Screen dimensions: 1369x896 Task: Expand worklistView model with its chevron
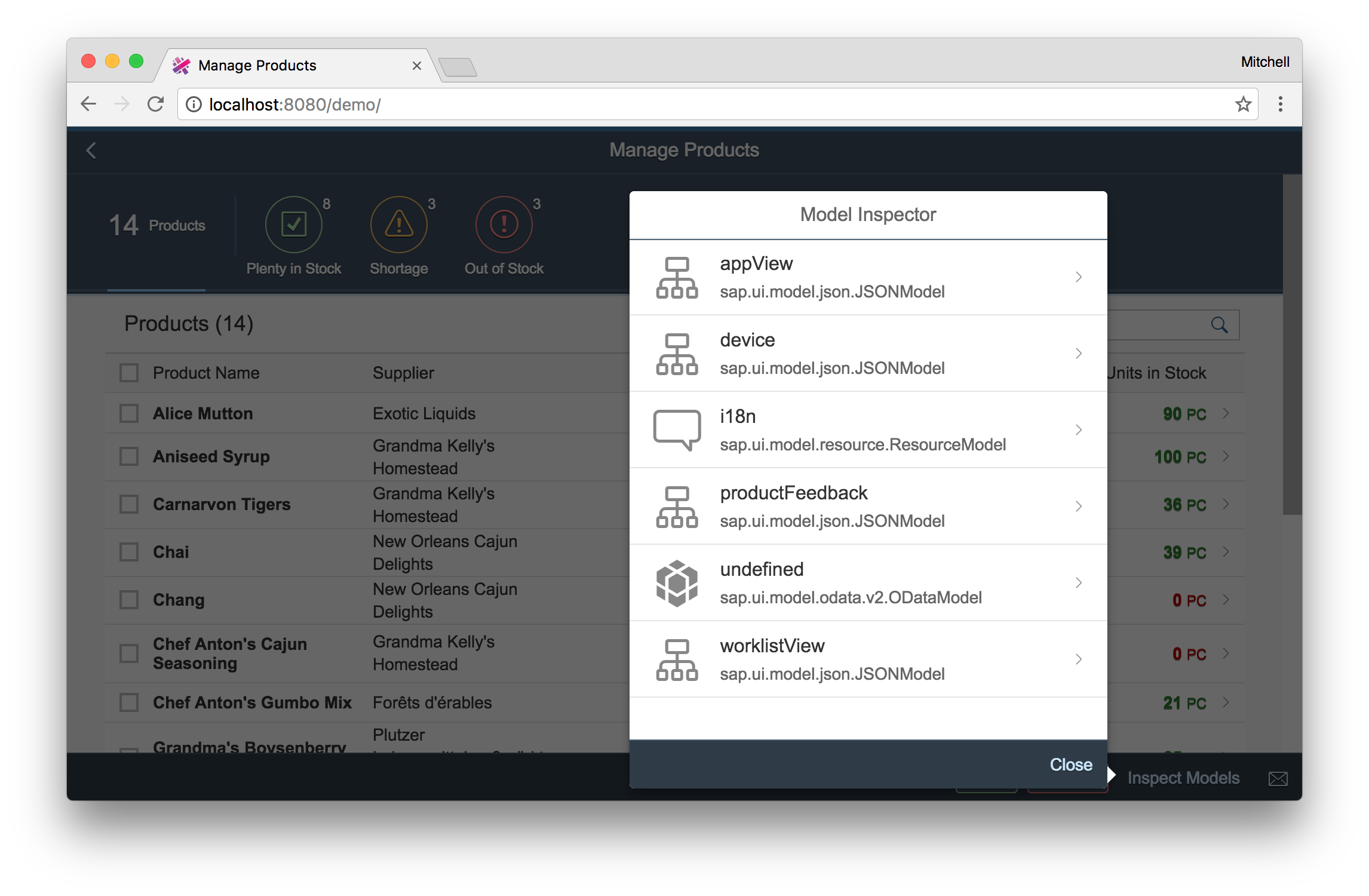click(1078, 659)
